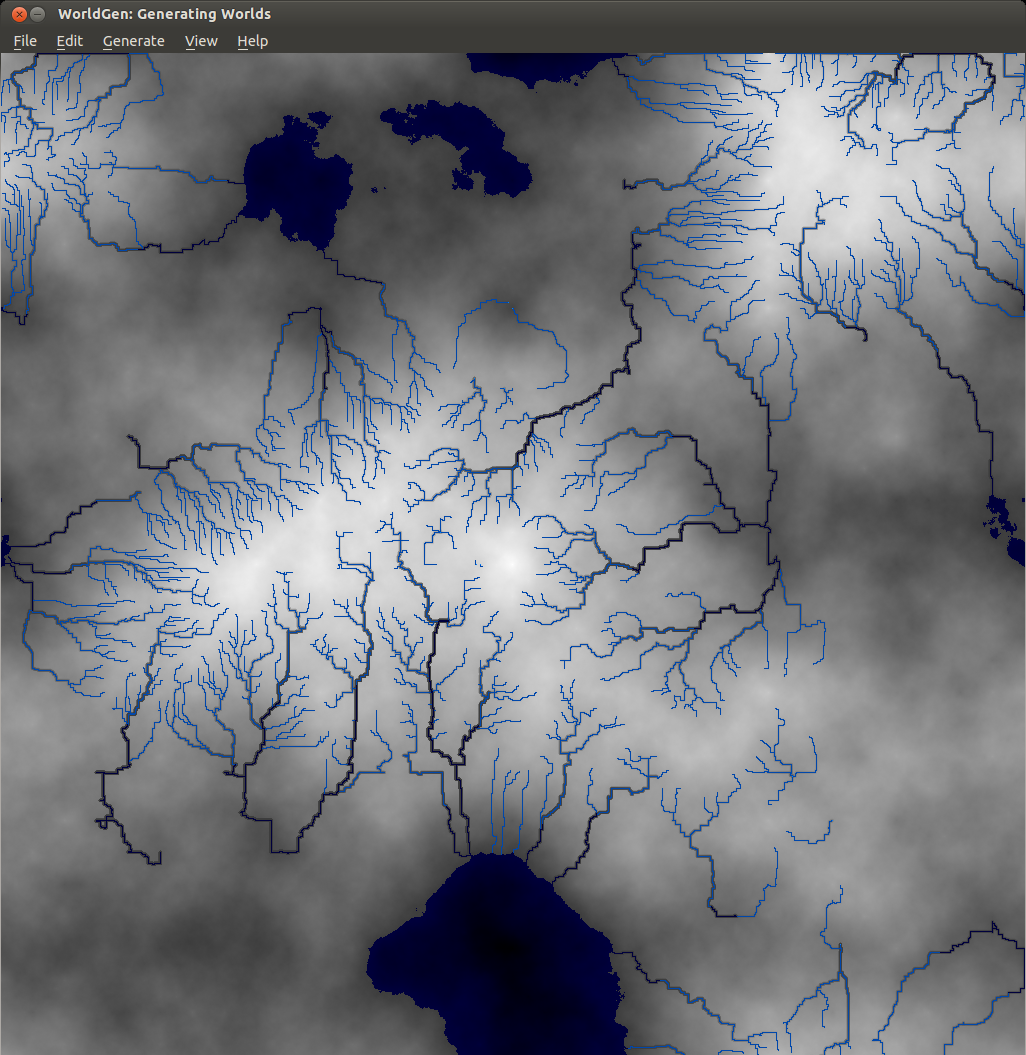Open the Generate menu
Image resolution: width=1026 pixels, height=1055 pixels.
133,41
